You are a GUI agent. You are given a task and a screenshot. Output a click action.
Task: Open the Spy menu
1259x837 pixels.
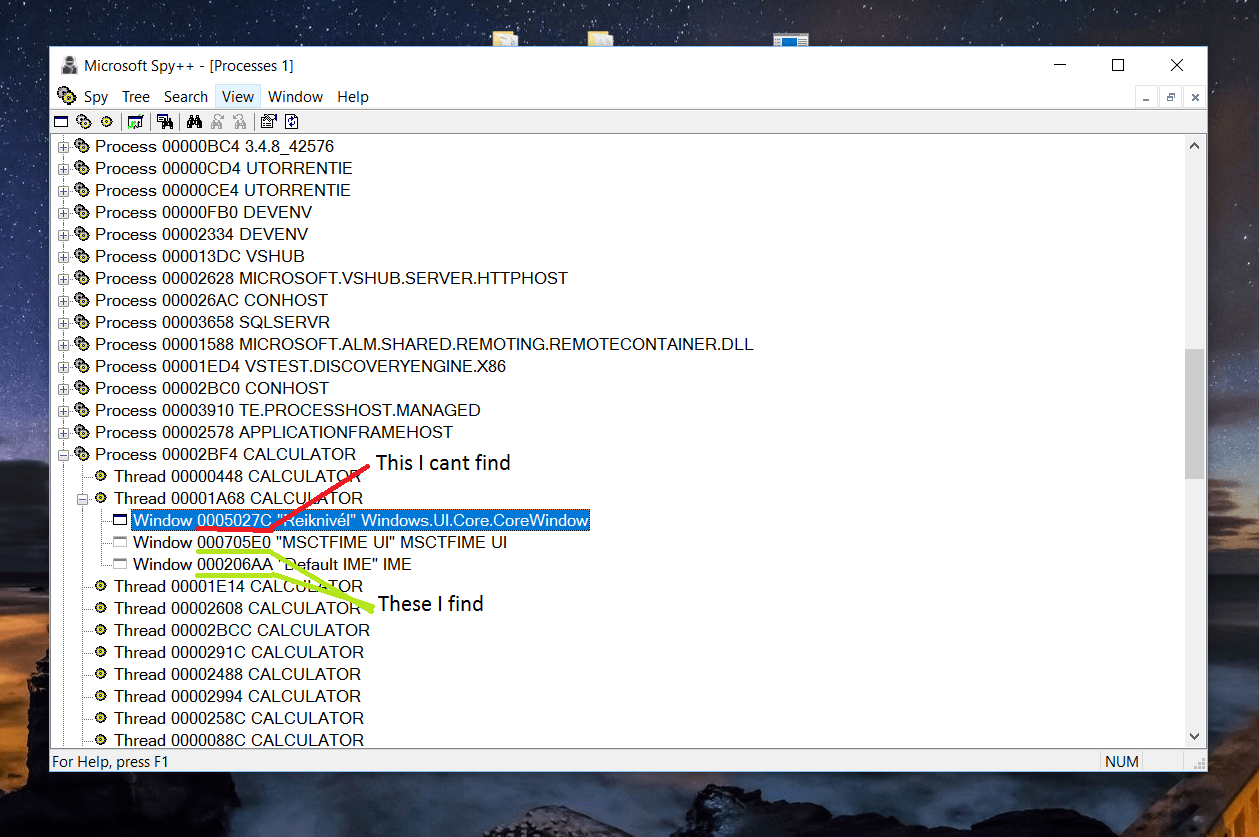(96, 97)
